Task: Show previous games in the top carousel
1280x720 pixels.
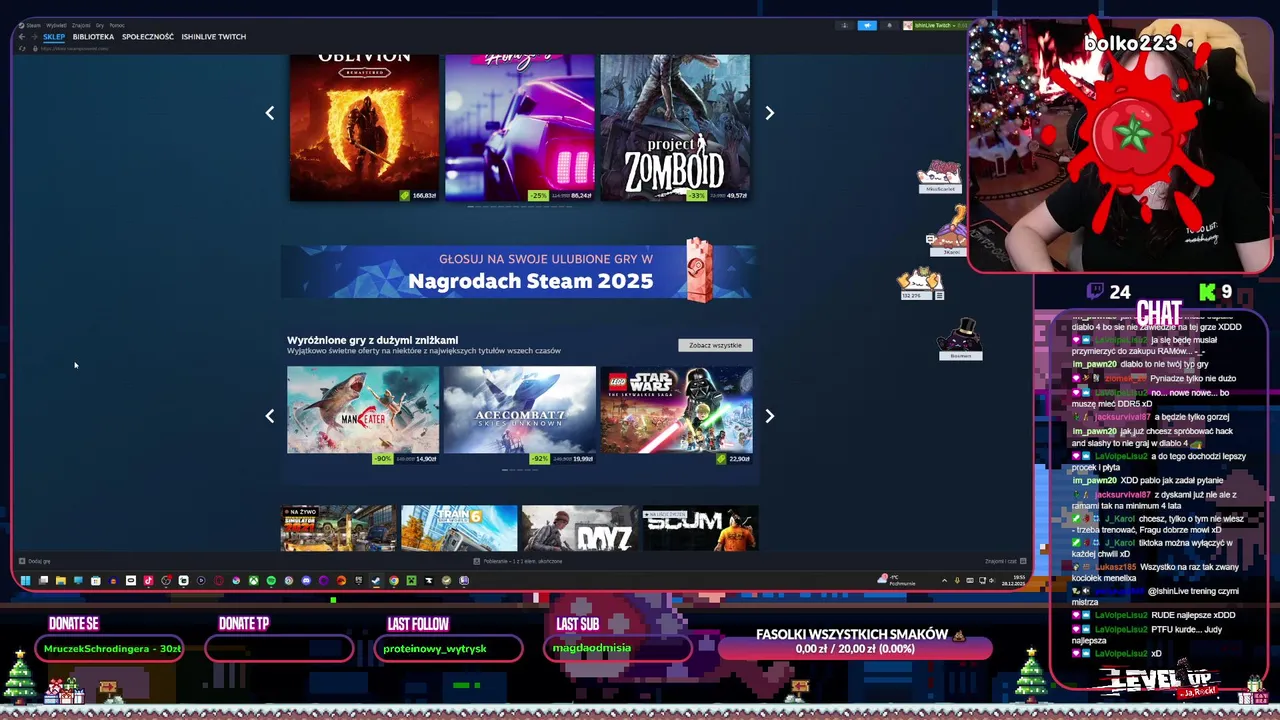Action: [269, 113]
